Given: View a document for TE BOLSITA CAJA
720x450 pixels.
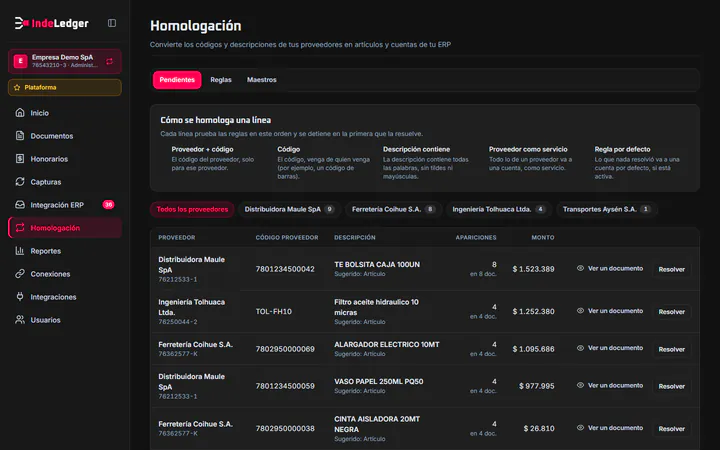Looking at the screenshot, I should point(610,268).
